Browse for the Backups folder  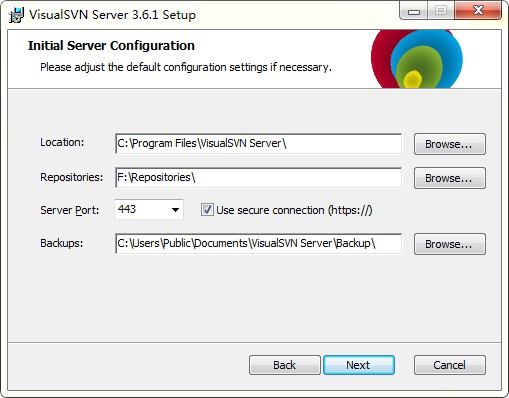point(450,244)
